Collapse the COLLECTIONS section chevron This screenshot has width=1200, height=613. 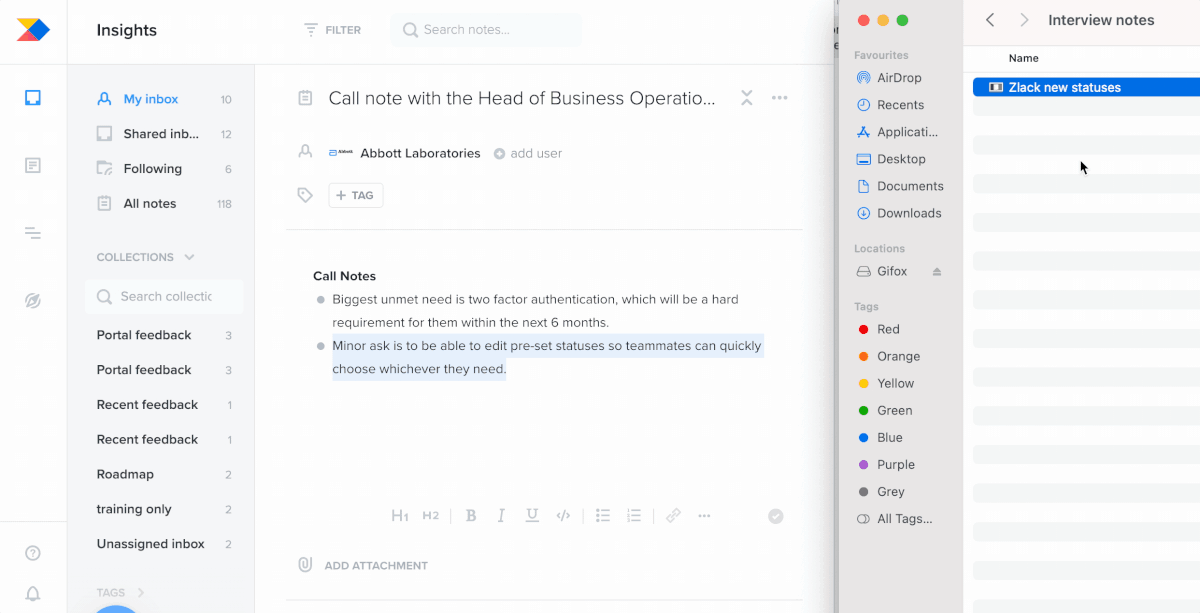(189, 257)
